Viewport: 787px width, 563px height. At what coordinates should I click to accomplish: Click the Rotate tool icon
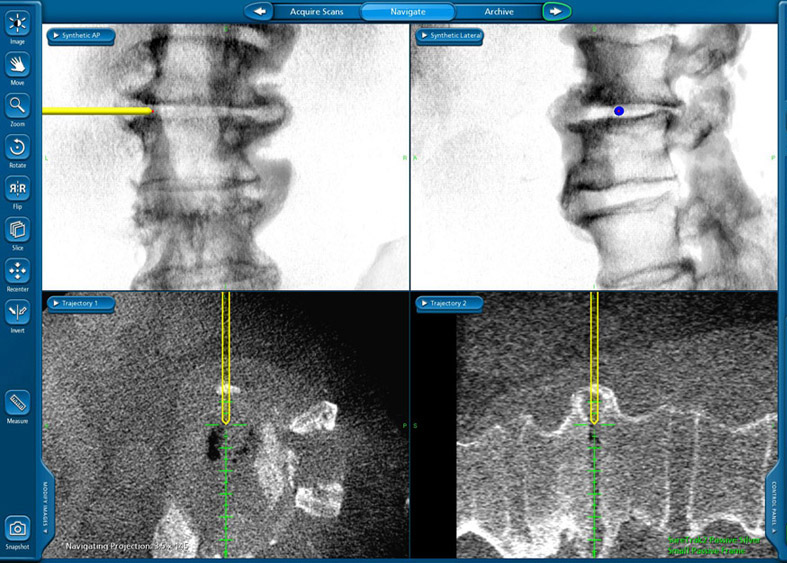[x=18, y=147]
